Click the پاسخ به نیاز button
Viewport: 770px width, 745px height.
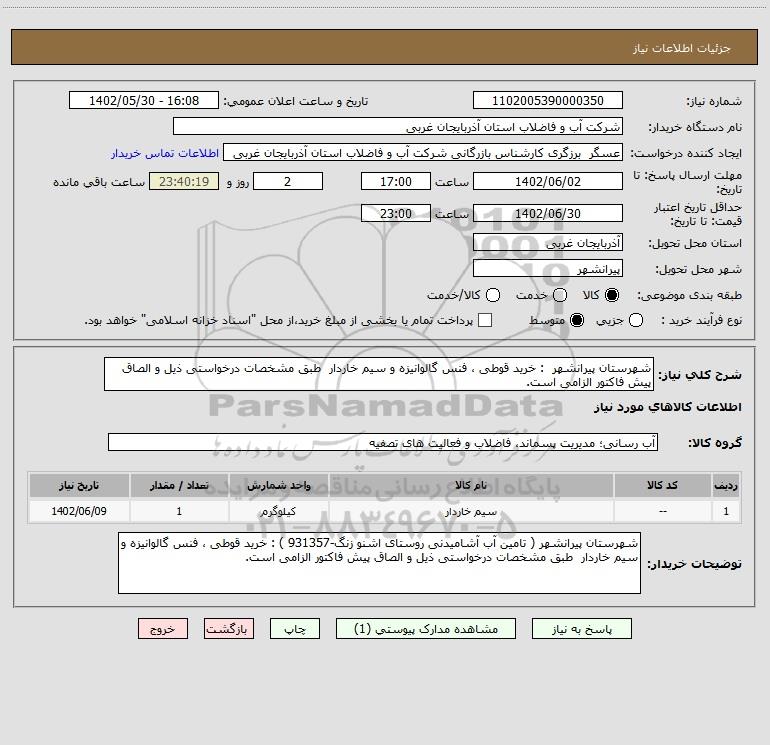click(582, 629)
